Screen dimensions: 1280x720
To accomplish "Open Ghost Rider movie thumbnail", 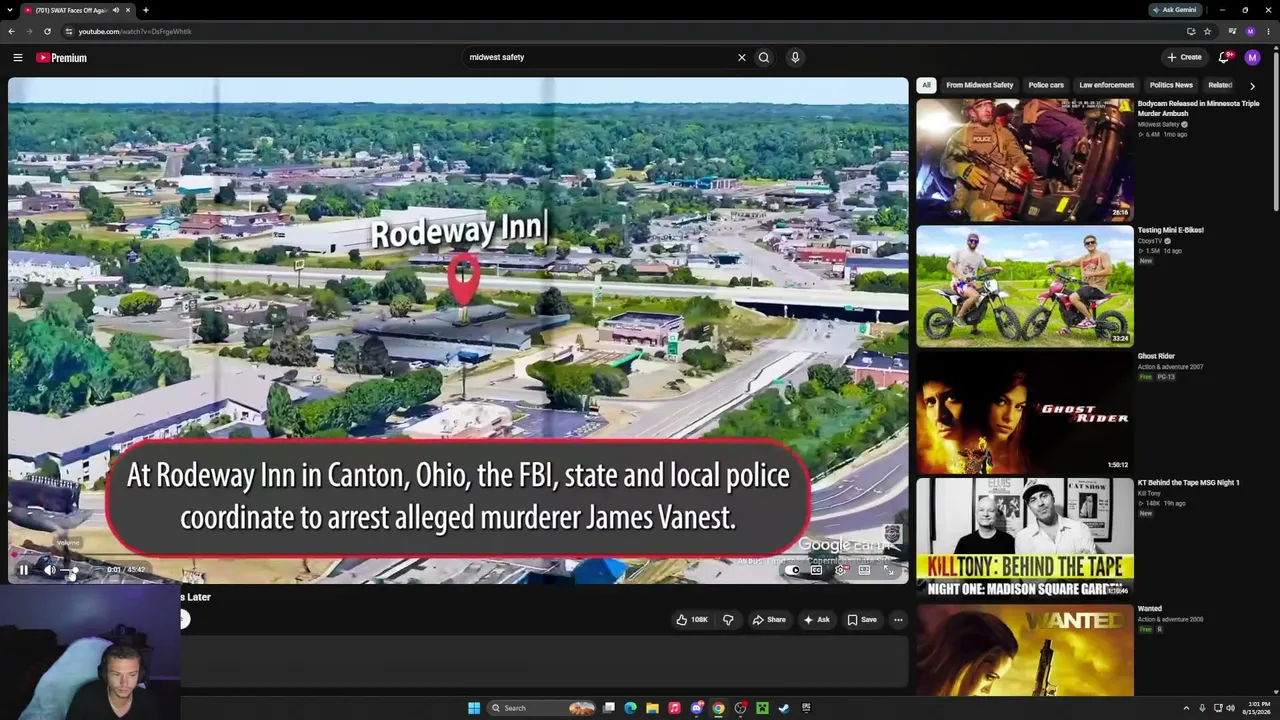I will pos(1025,412).
